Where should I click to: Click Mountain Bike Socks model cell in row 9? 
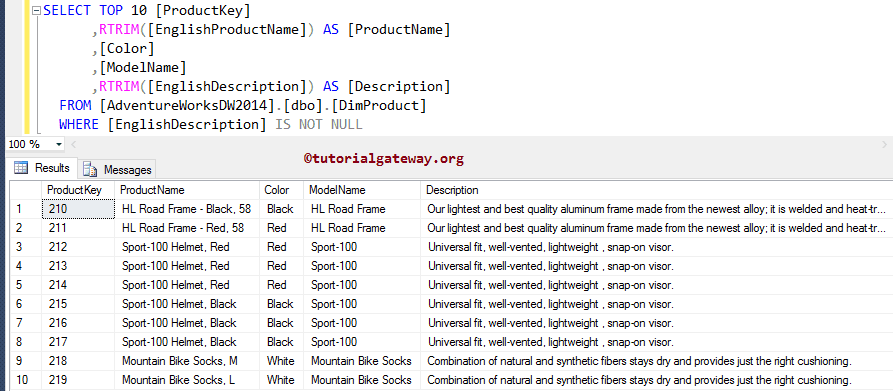pyautogui.click(x=362, y=361)
